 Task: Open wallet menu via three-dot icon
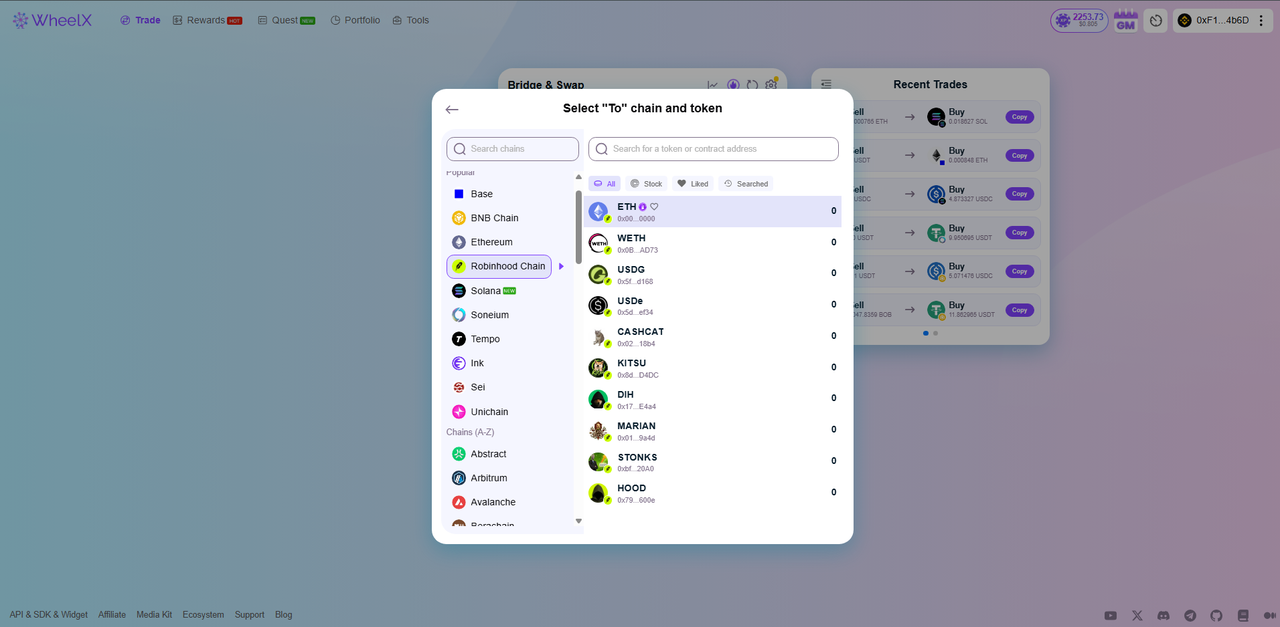click(x=1260, y=20)
